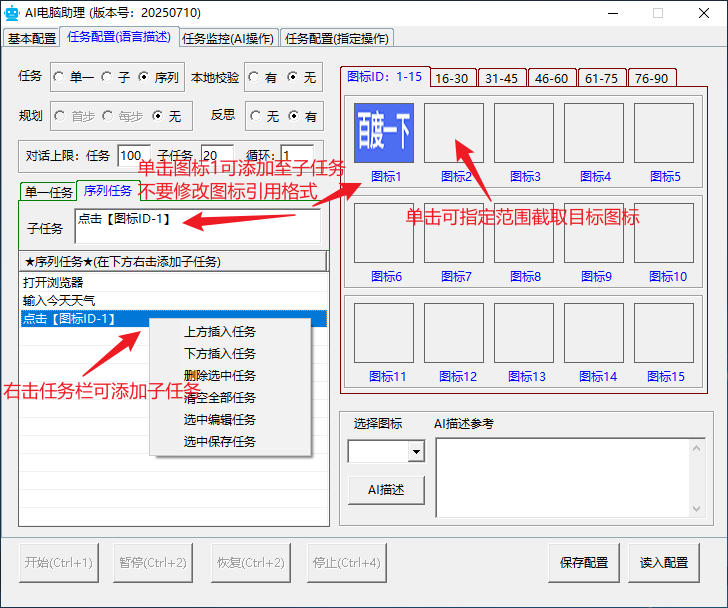Screen dimensions: 728x608
Task: Click the 百度一下 icon thumbnail in slot 1
Action: [384, 133]
